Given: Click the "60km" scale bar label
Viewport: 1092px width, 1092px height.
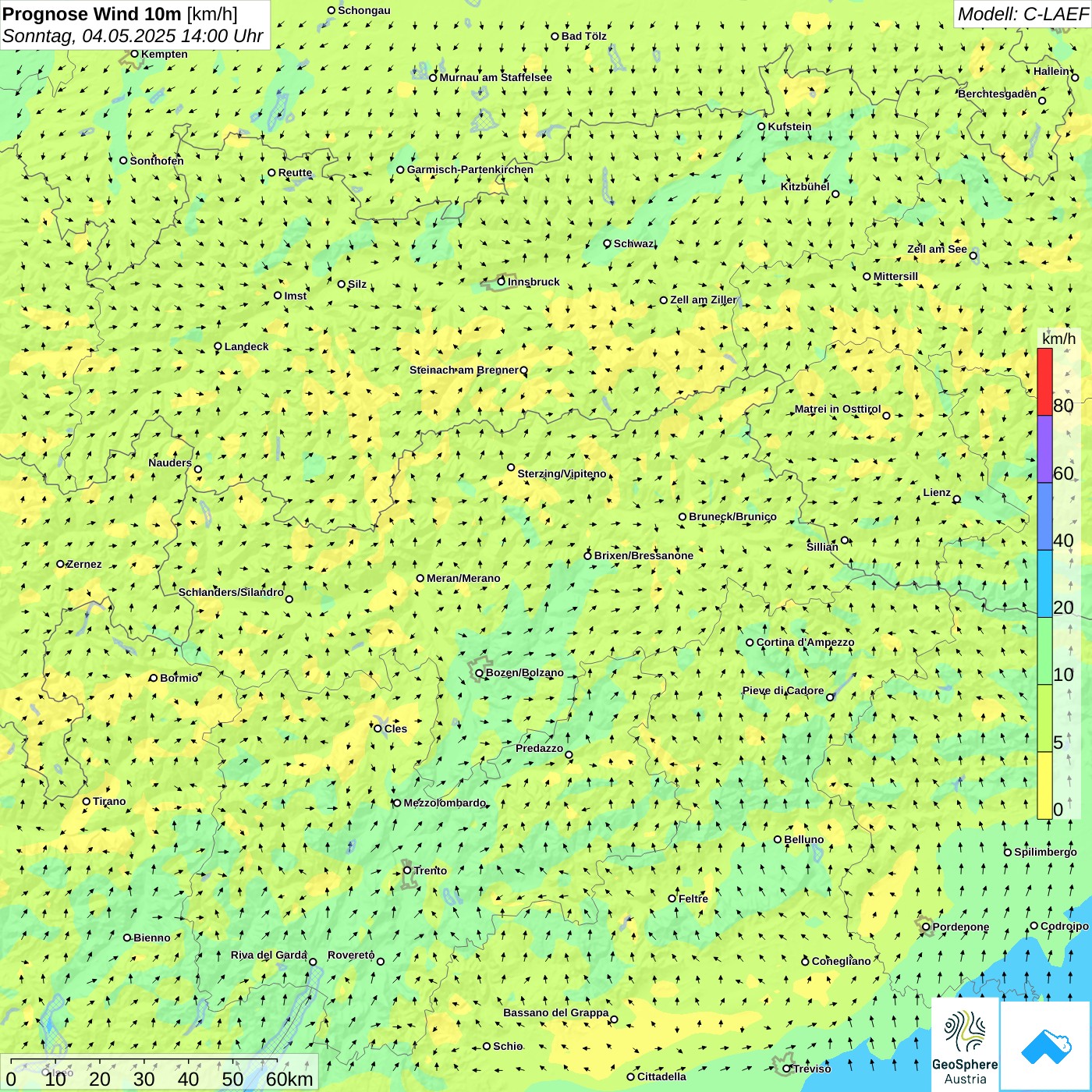Looking at the screenshot, I should click(x=289, y=1079).
